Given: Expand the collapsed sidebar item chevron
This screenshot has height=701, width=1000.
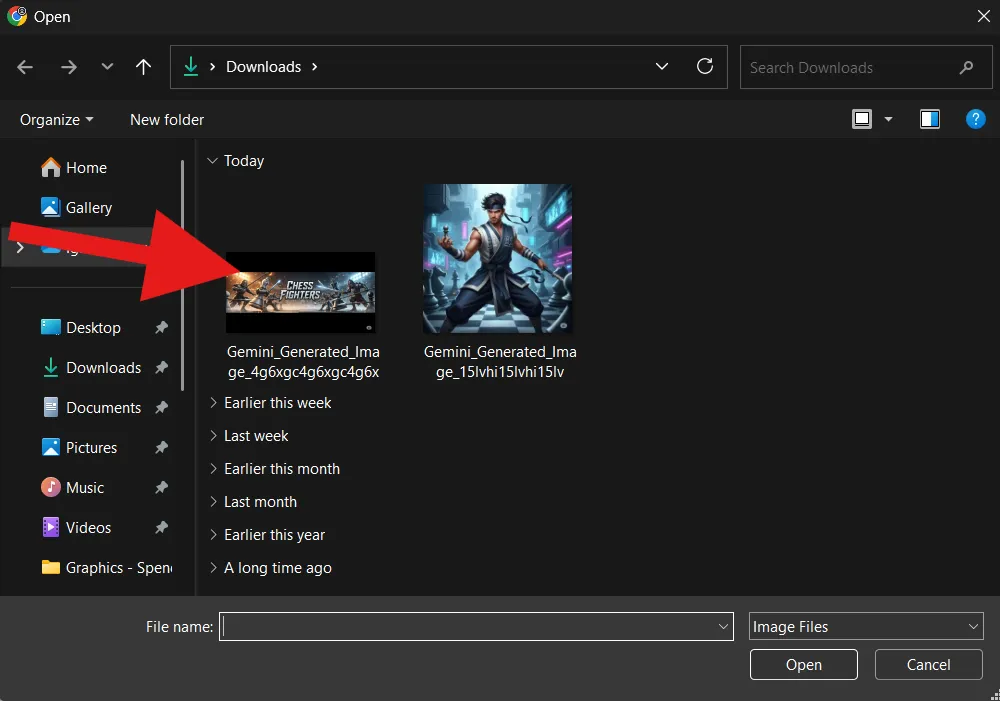Looking at the screenshot, I should coord(20,247).
